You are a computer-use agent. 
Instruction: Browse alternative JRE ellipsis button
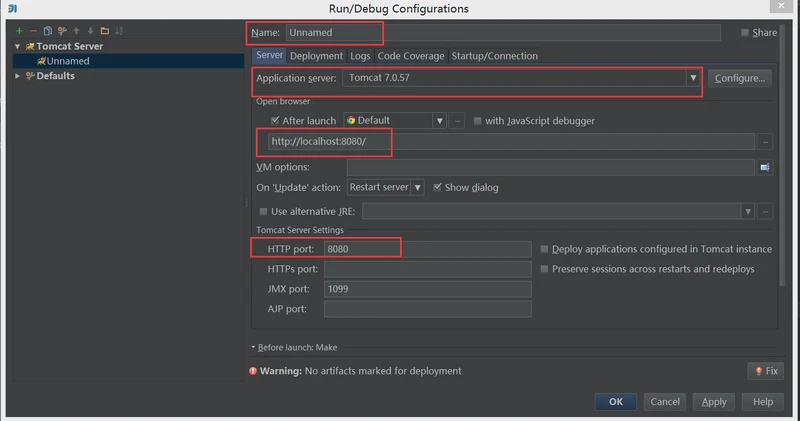tap(765, 211)
